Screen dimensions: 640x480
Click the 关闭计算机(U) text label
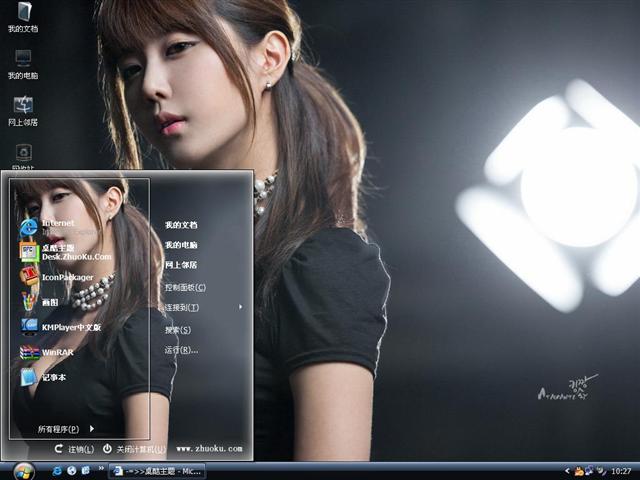(x=141, y=449)
